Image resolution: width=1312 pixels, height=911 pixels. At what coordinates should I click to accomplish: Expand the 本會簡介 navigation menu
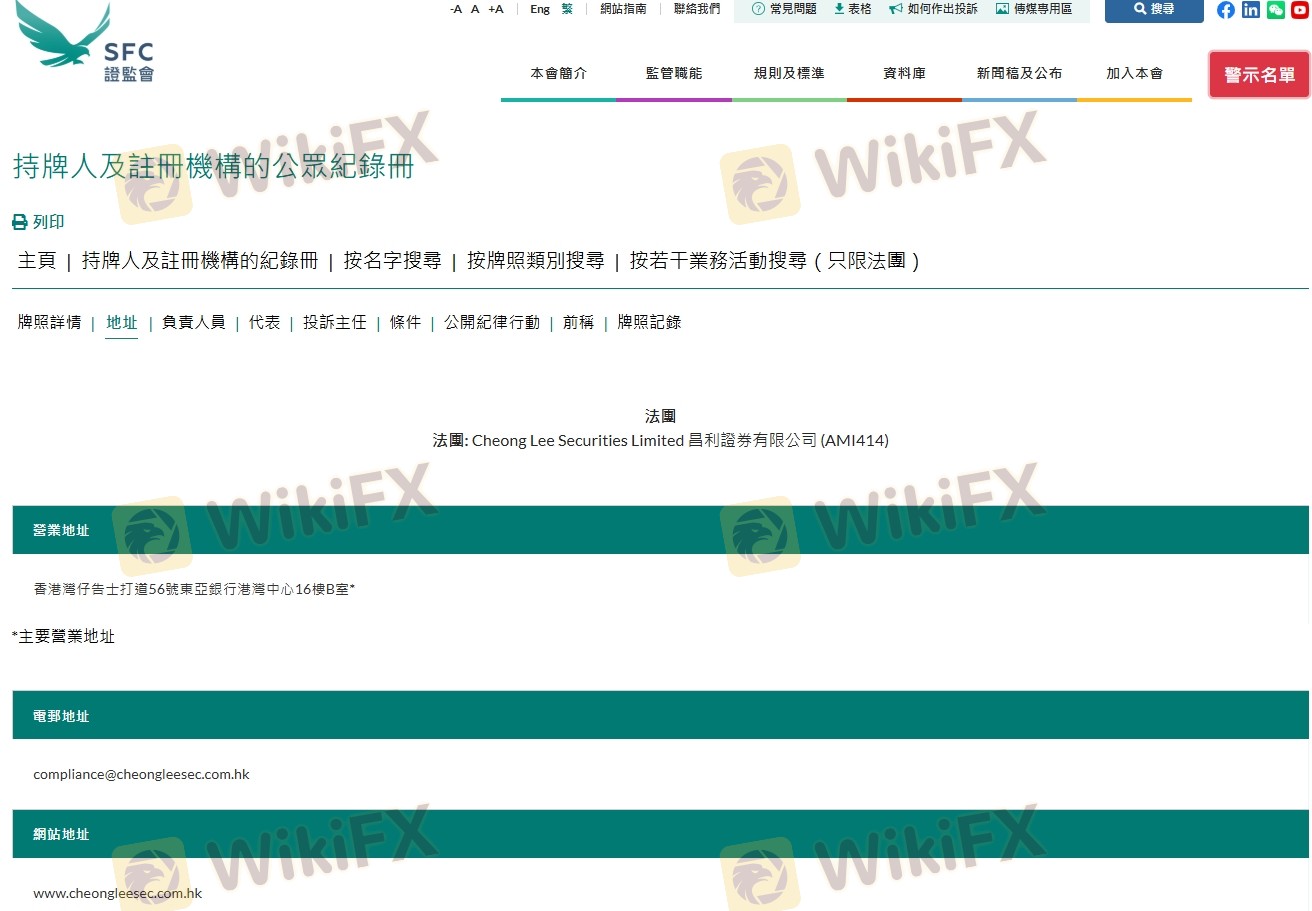coord(558,73)
